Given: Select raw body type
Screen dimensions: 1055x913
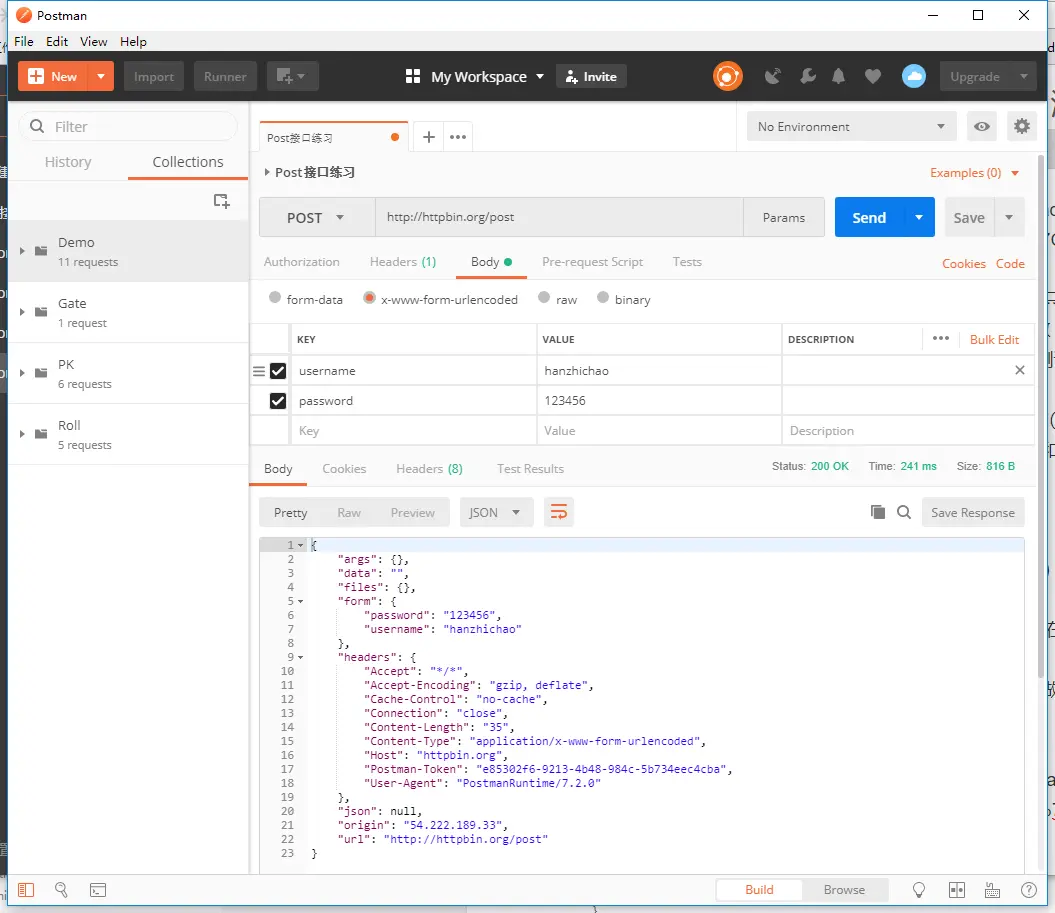Looking at the screenshot, I should (x=544, y=297).
